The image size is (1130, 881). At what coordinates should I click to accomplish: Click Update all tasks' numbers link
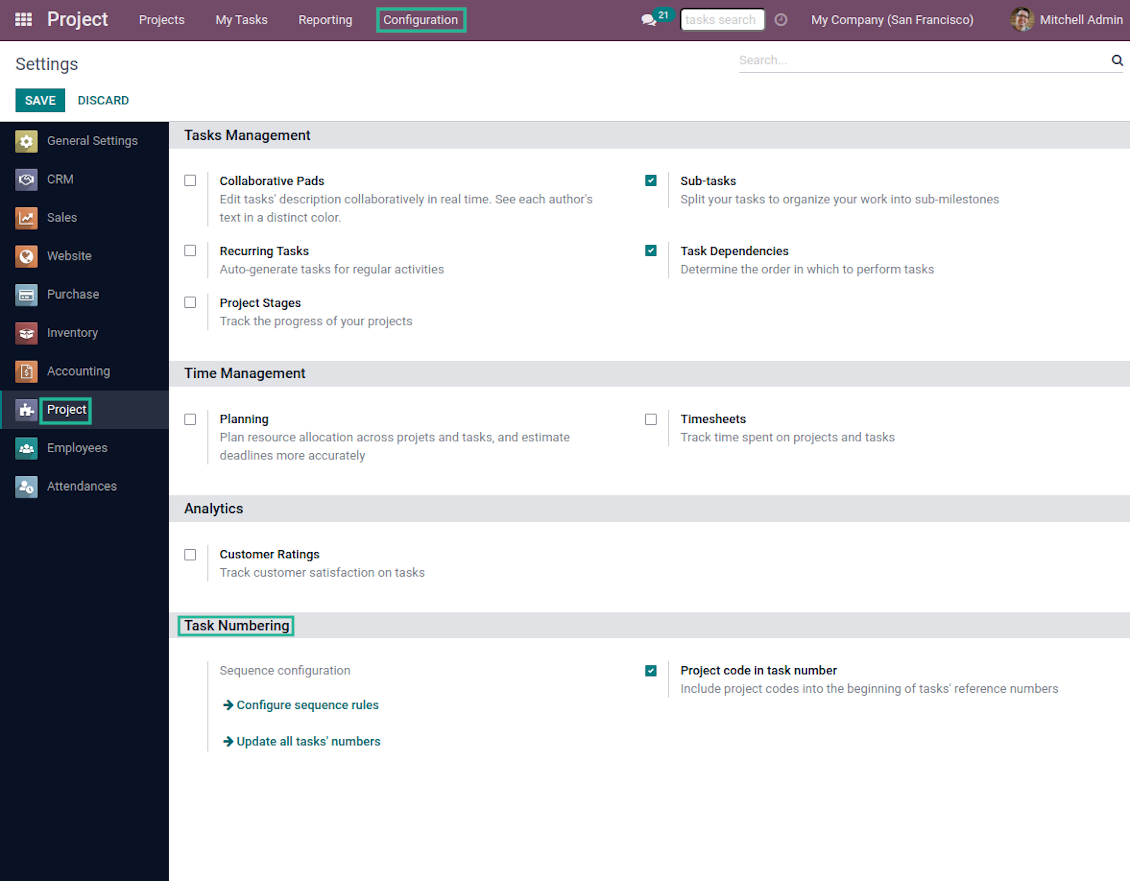point(301,741)
